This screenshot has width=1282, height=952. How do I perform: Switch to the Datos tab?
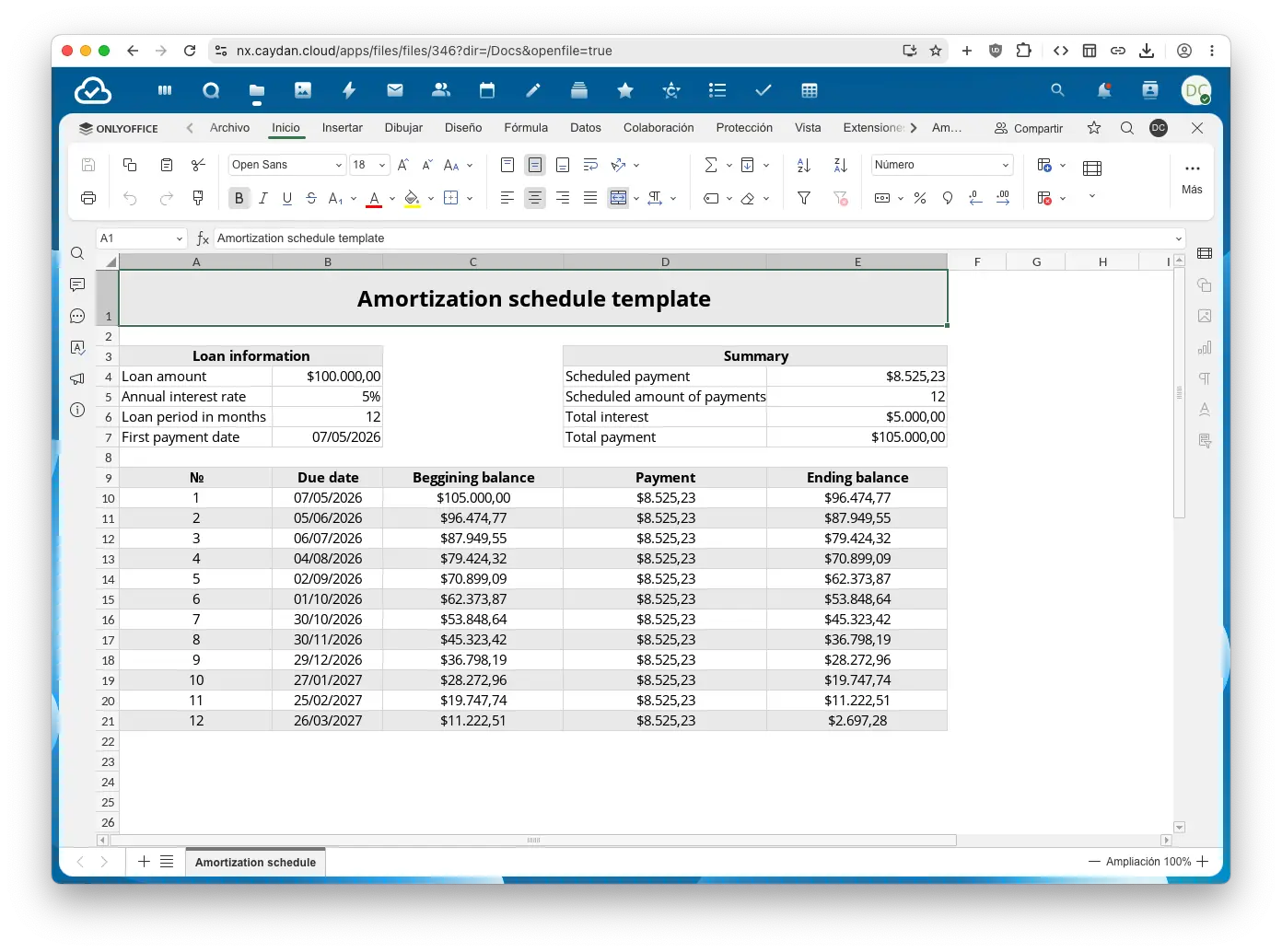[x=586, y=128]
